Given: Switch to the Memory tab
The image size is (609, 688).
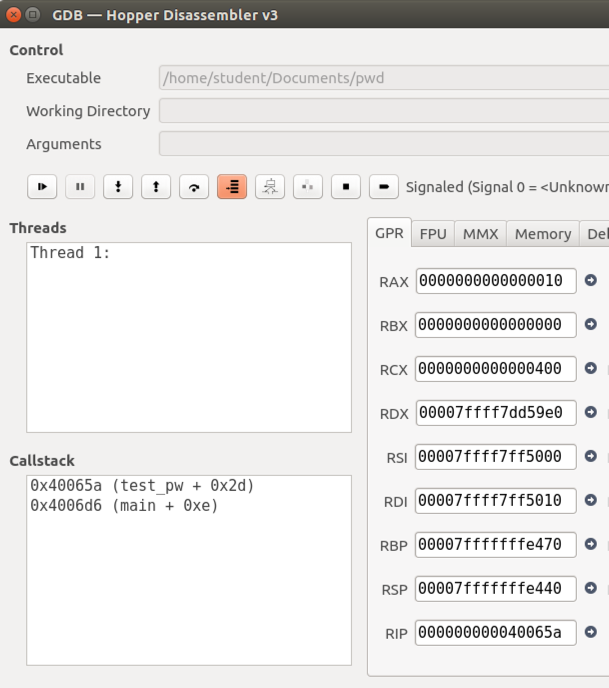Looking at the screenshot, I should click(543, 234).
